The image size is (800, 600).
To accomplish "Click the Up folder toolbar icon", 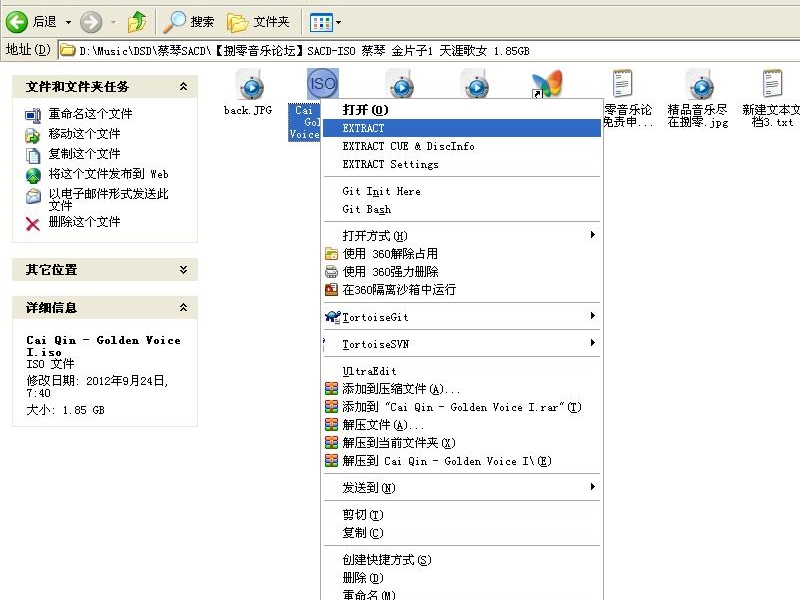I will click(x=137, y=21).
